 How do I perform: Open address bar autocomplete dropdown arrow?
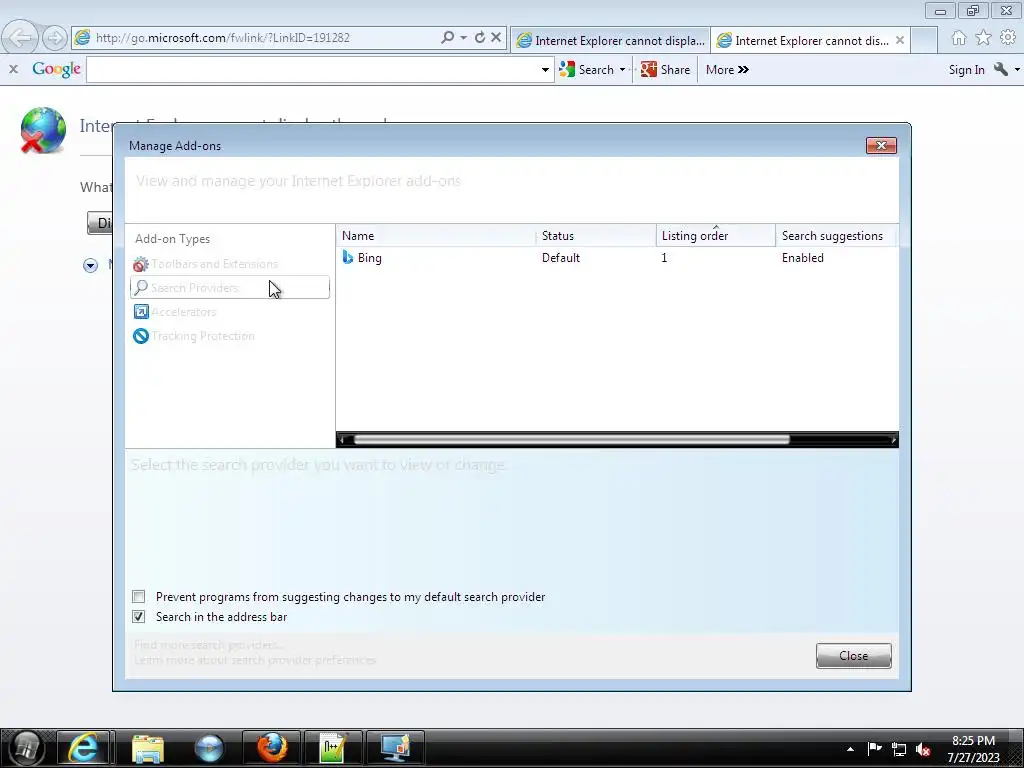tap(463, 37)
